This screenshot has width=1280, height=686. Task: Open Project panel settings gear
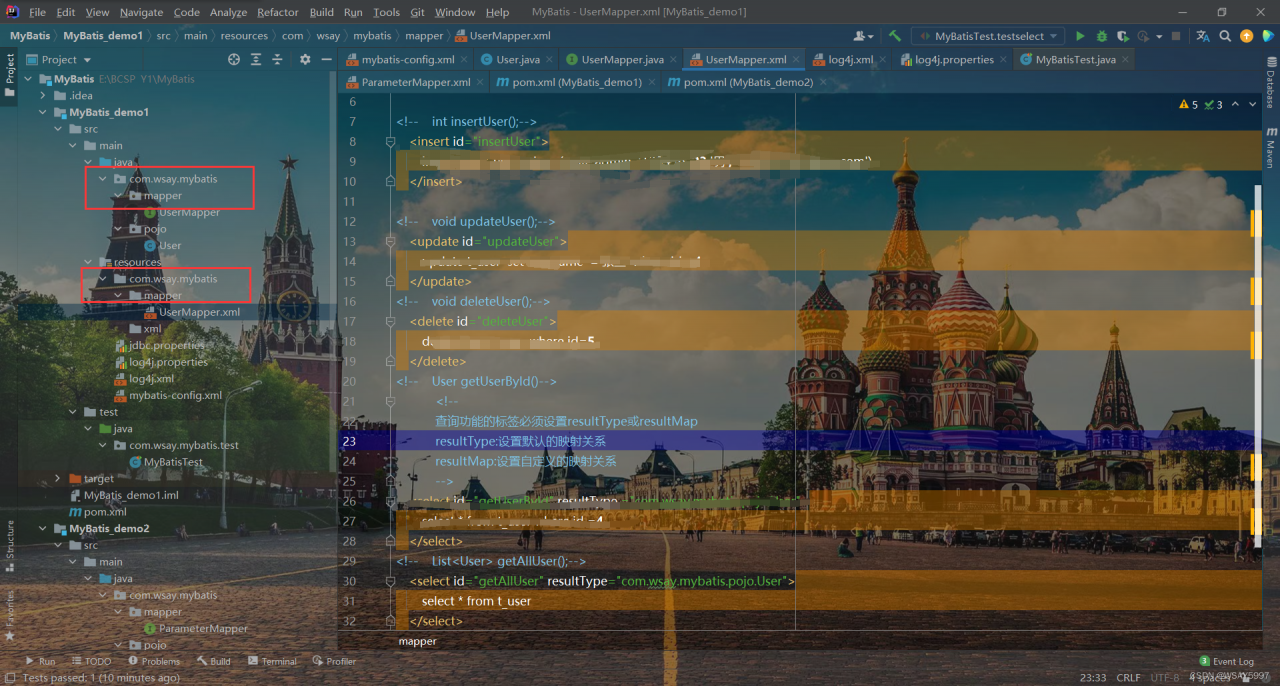pyautogui.click(x=305, y=59)
